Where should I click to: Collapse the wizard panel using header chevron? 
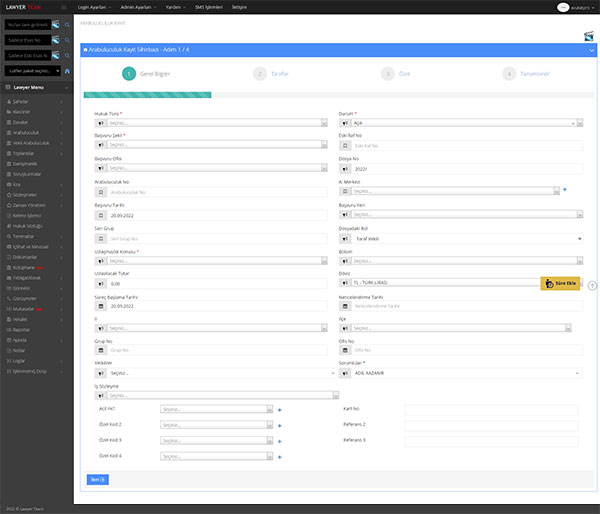591,51
